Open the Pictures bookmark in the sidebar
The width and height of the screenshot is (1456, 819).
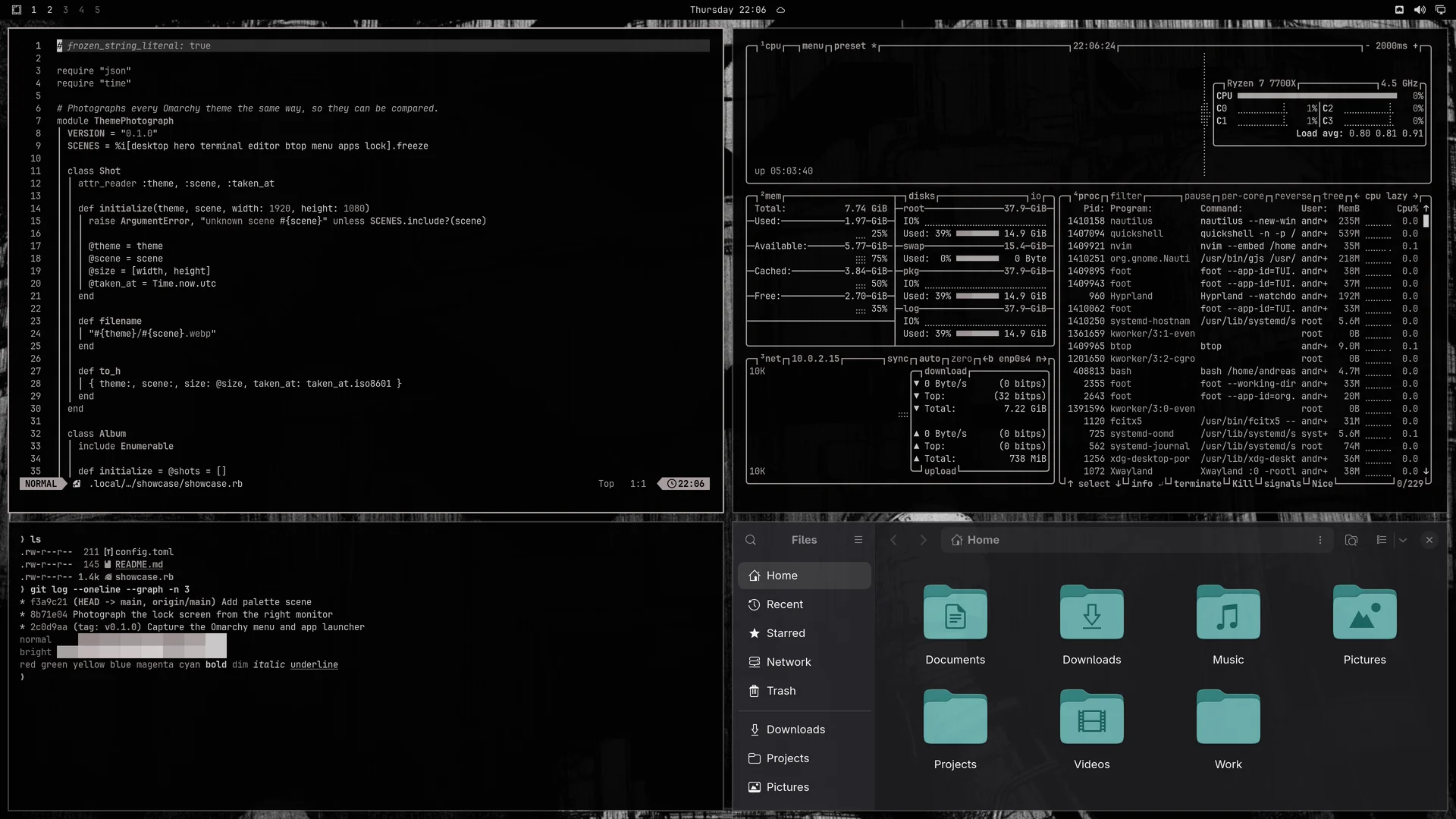805,787
